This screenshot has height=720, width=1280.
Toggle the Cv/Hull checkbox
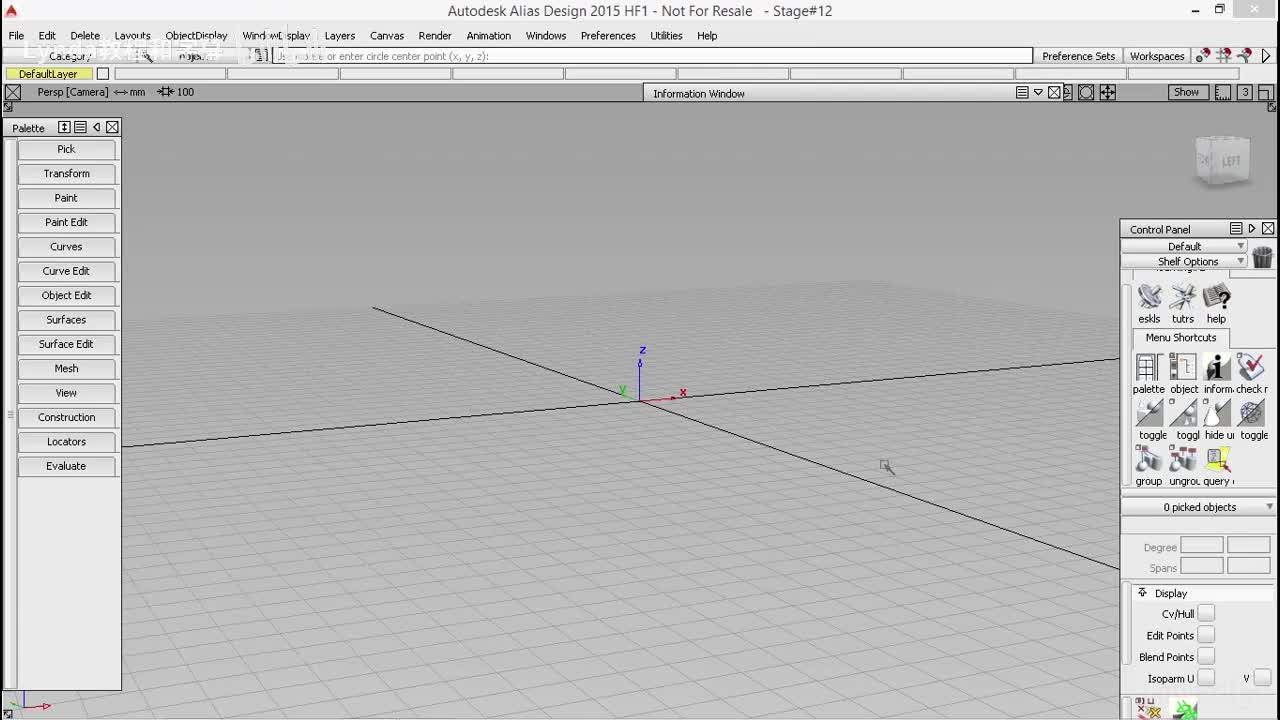[x=1206, y=613]
